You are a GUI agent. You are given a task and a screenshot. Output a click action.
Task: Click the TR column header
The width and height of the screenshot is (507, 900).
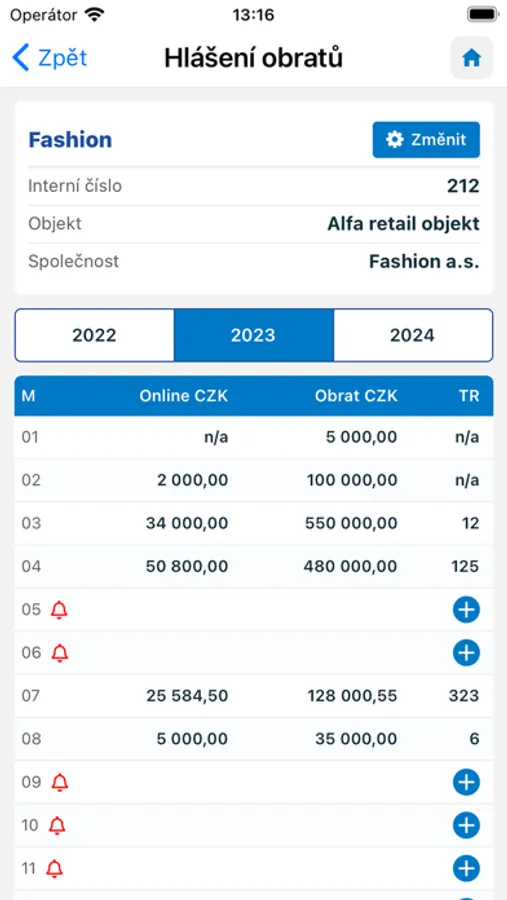(x=470, y=396)
